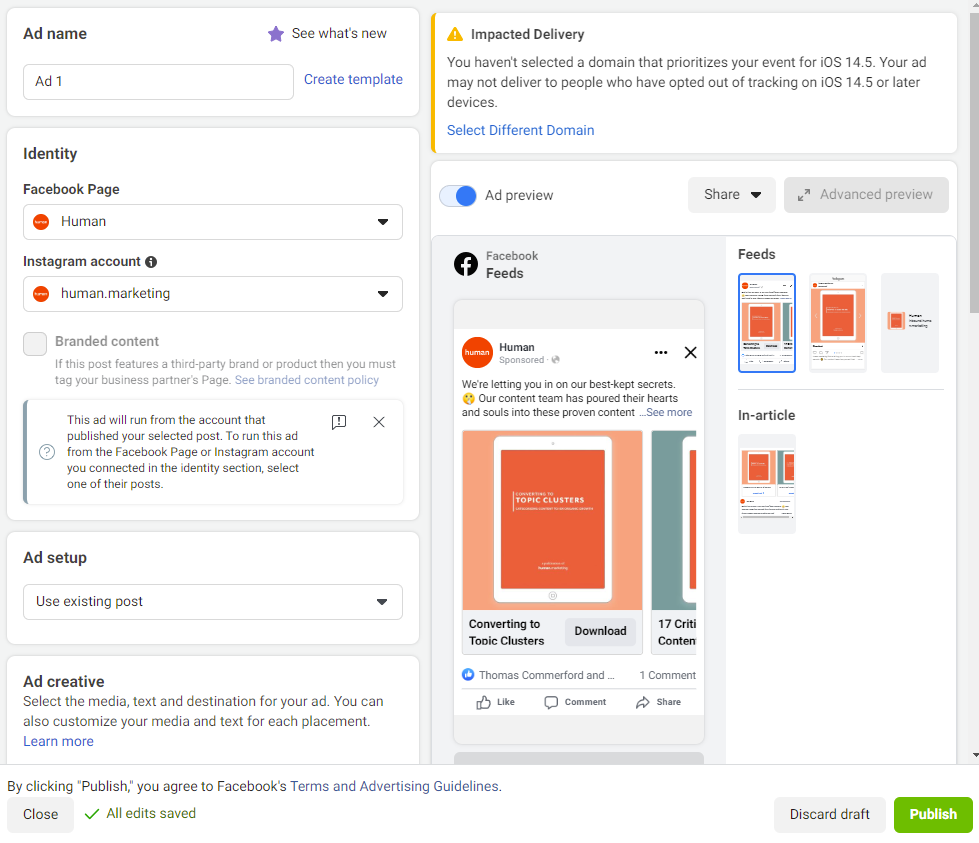Check the Branded content checkbox

click(35, 343)
